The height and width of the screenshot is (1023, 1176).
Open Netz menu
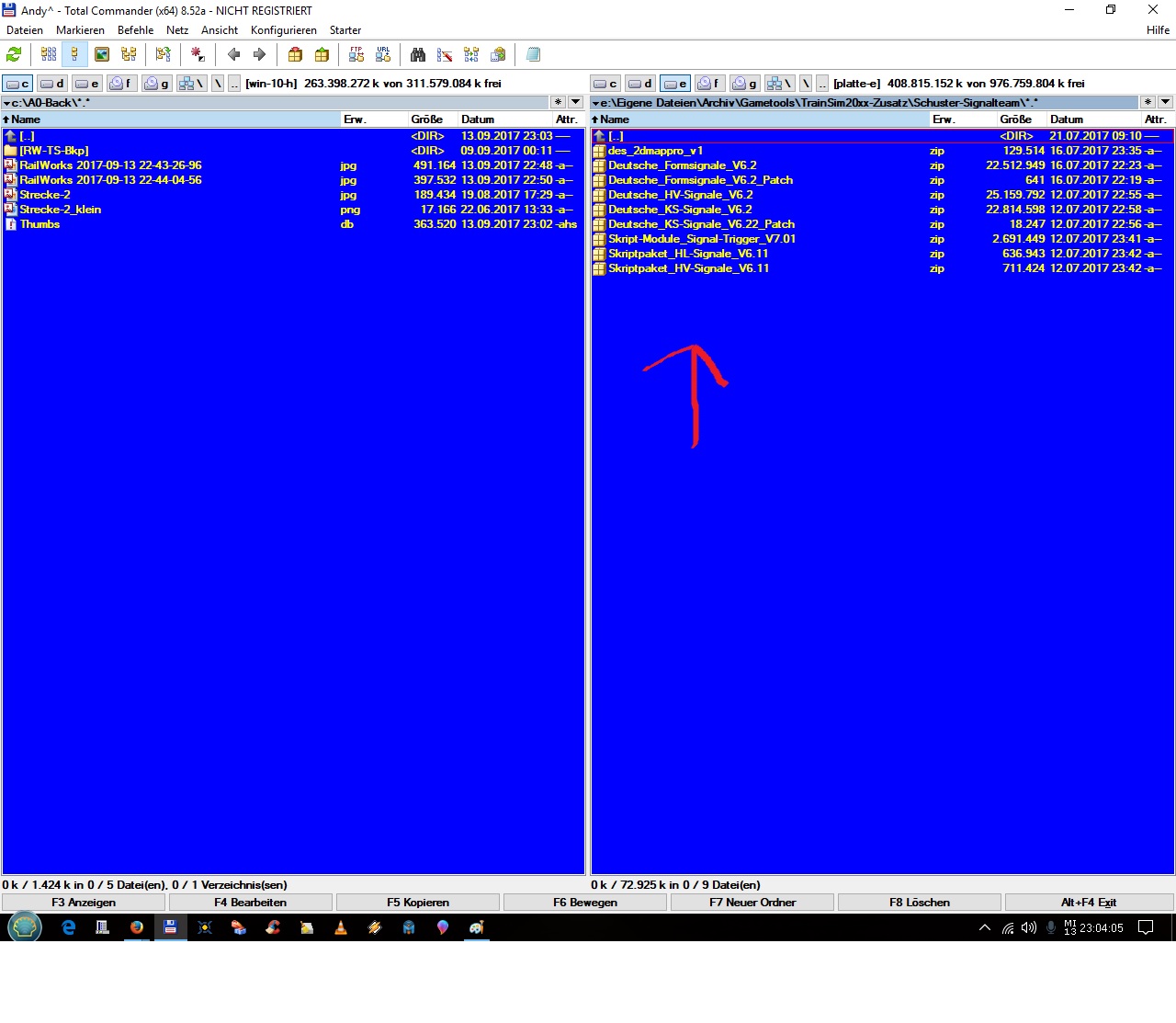(x=177, y=30)
